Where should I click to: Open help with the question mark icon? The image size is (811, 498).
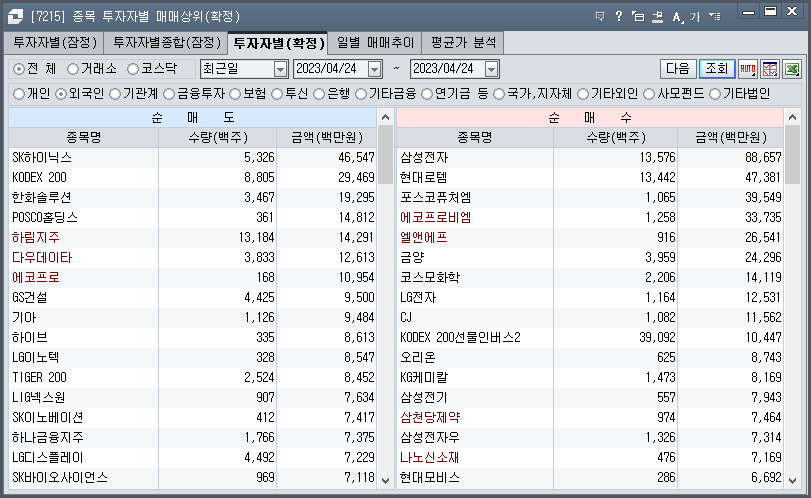pos(619,17)
